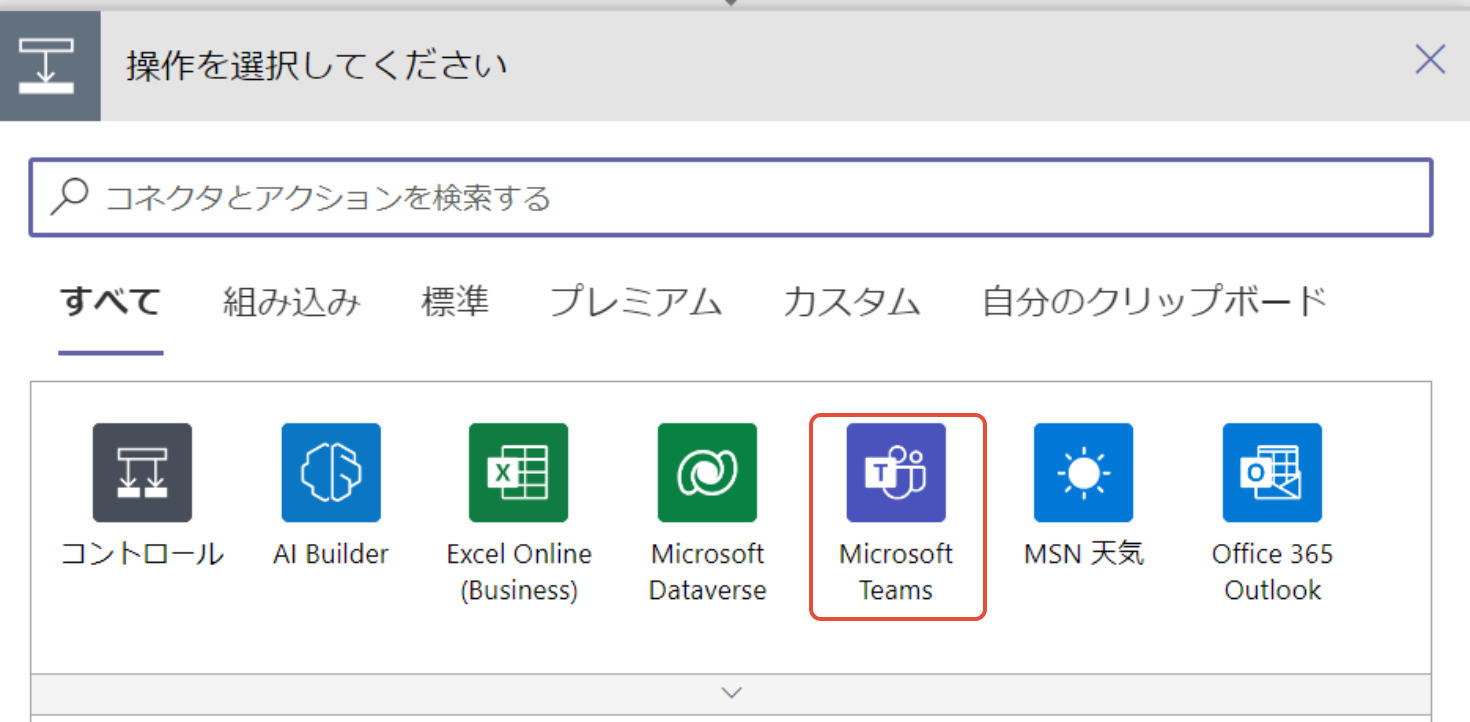Click the Office 365 Outlook text label

click(x=1272, y=572)
